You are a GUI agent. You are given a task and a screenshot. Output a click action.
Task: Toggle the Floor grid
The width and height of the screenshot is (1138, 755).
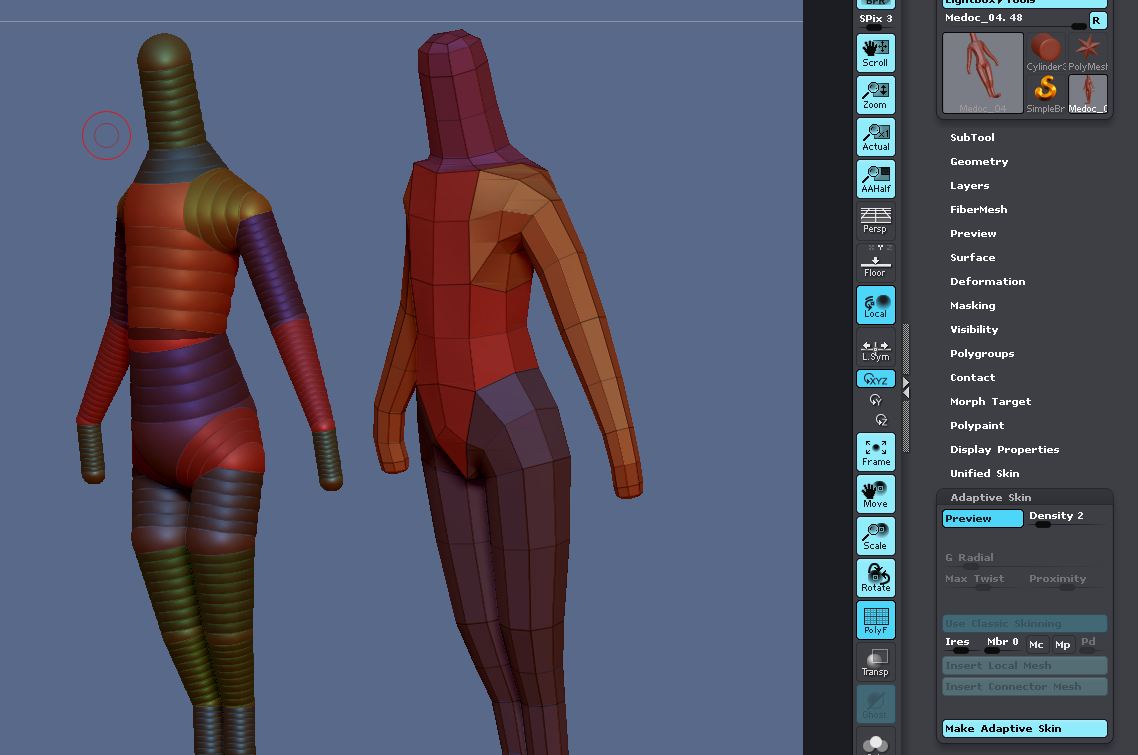[x=876, y=262]
